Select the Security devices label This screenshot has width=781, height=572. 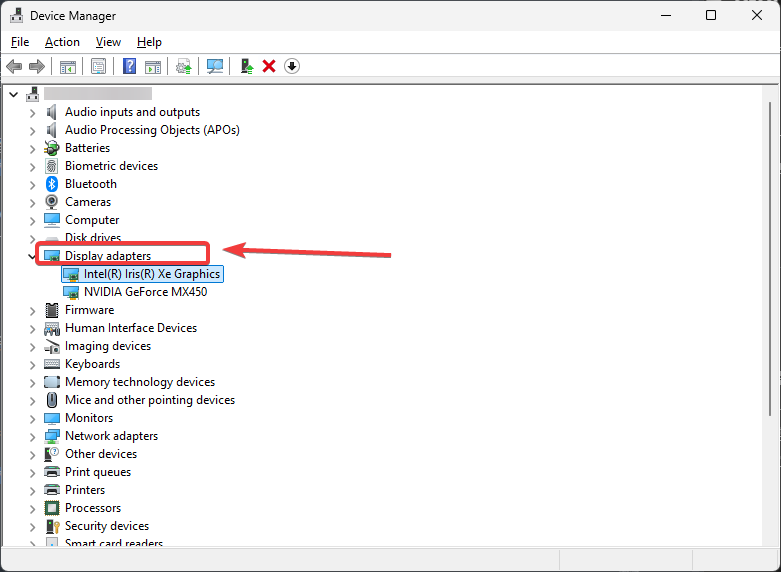[x=107, y=526]
